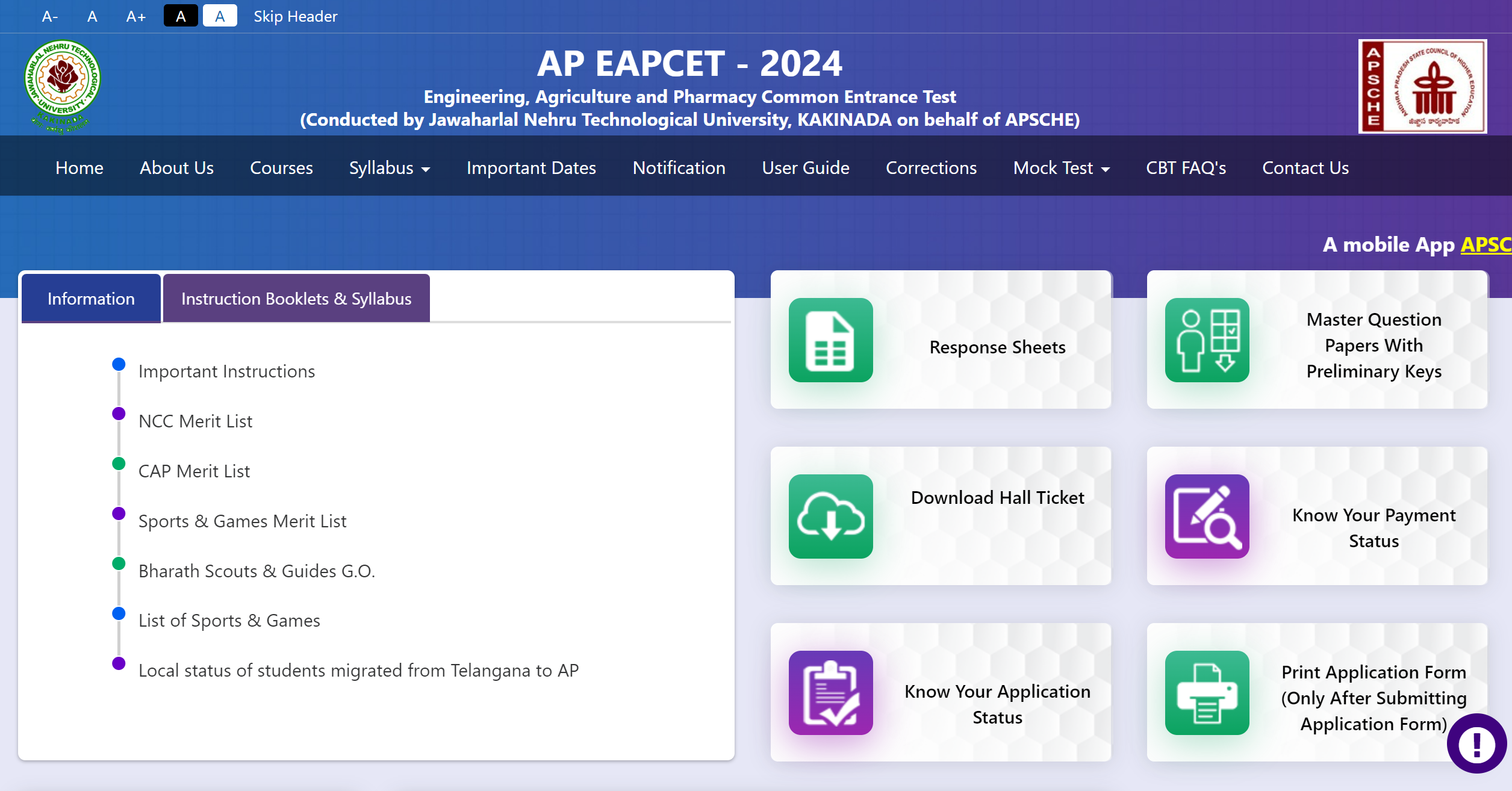The image size is (1512, 791).
Task: Decrease font size with A- button
Action: coord(50,16)
